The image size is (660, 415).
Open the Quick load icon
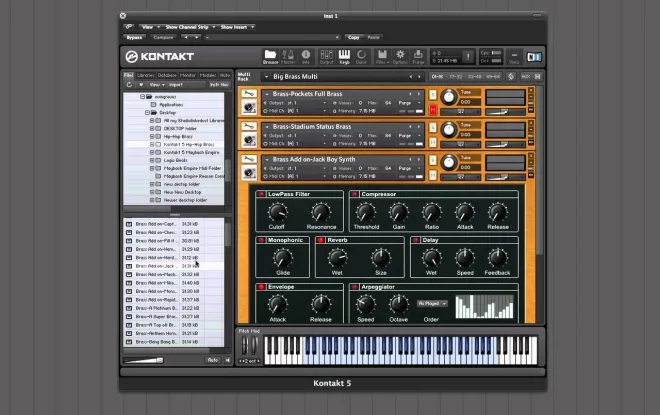point(361,56)
